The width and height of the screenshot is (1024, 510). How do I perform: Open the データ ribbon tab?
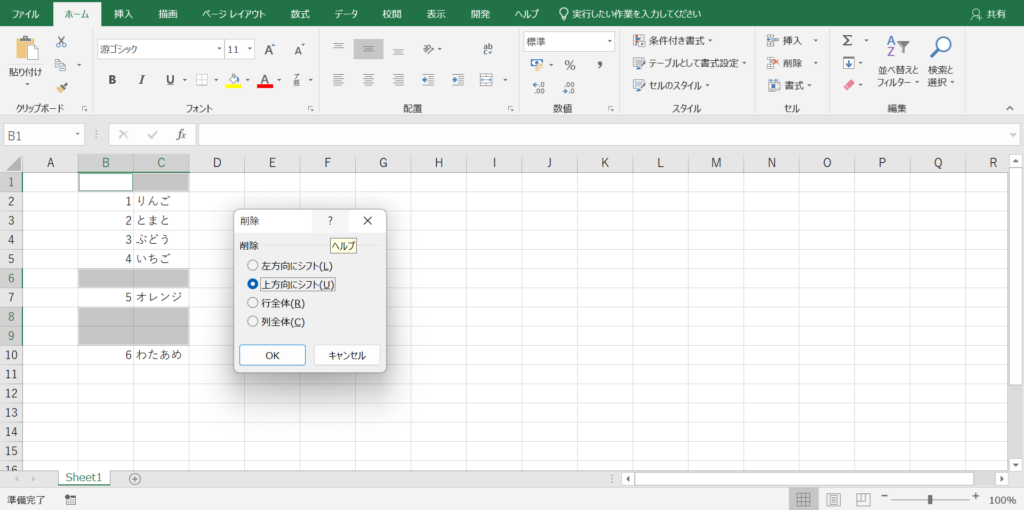(x=346, y=14)
